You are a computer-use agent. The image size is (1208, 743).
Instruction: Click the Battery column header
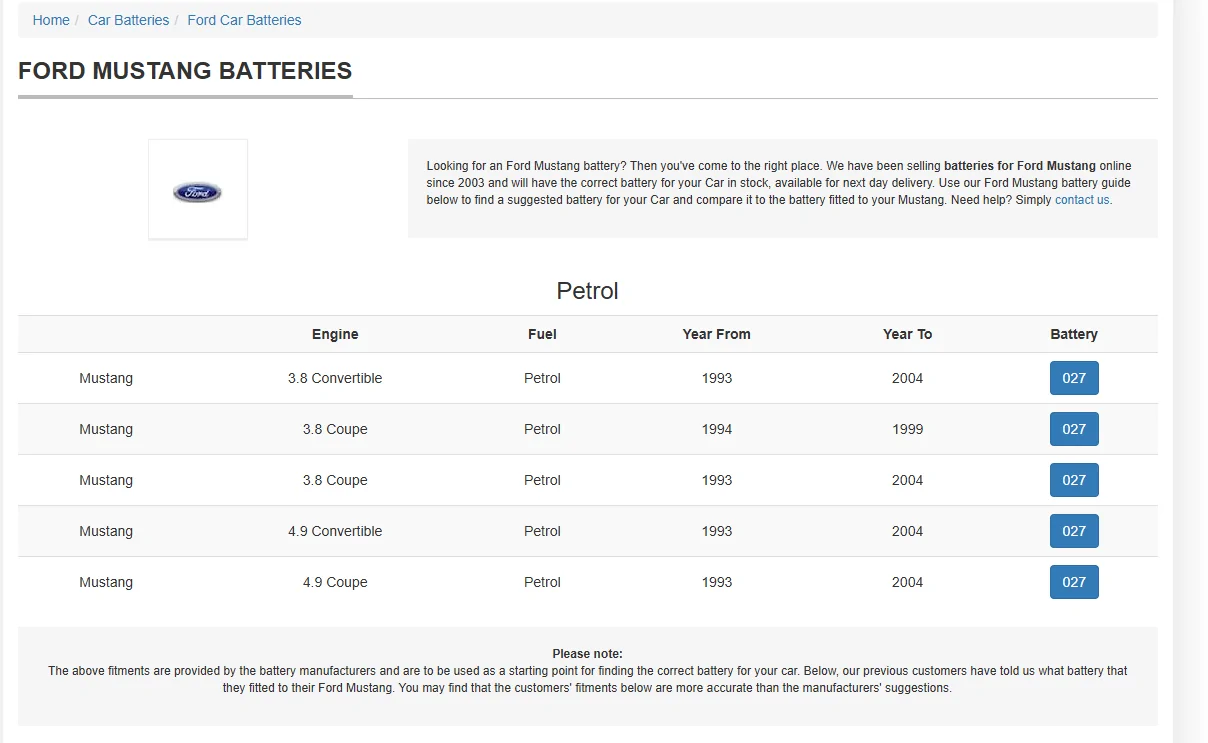point(1074,334)
